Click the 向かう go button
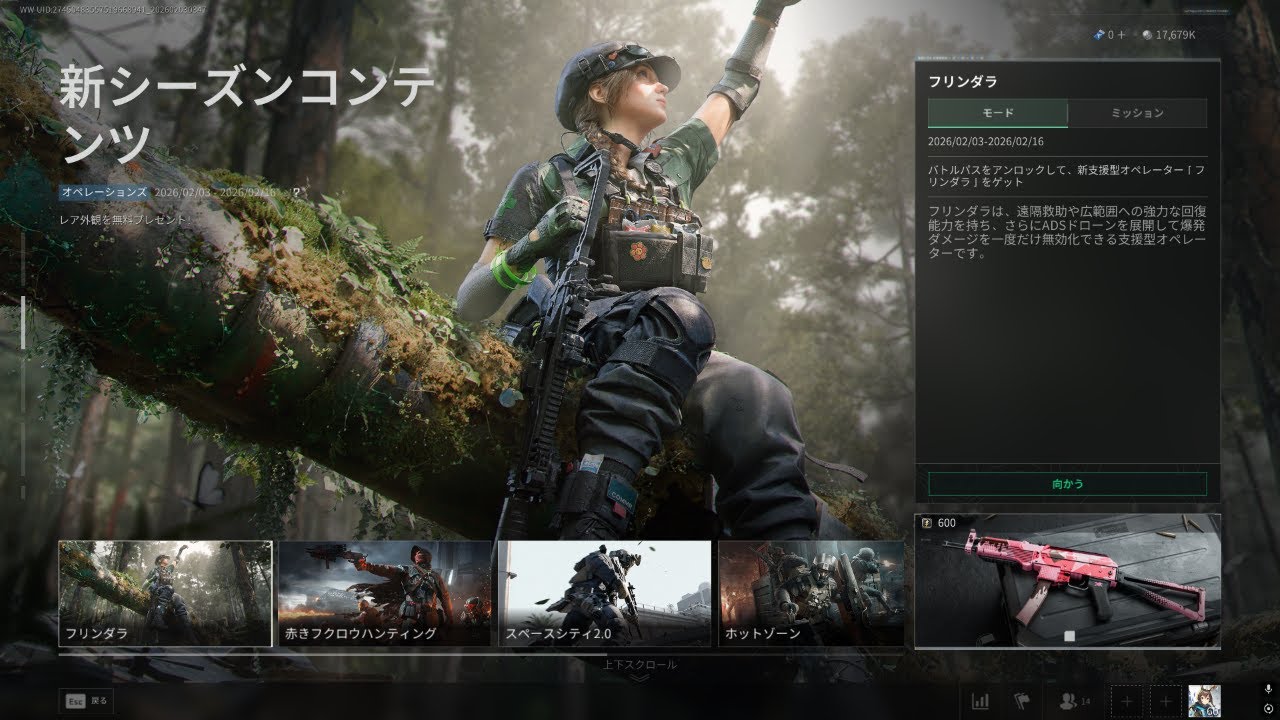This screenshot has height=720, width=1280. 1067,484
